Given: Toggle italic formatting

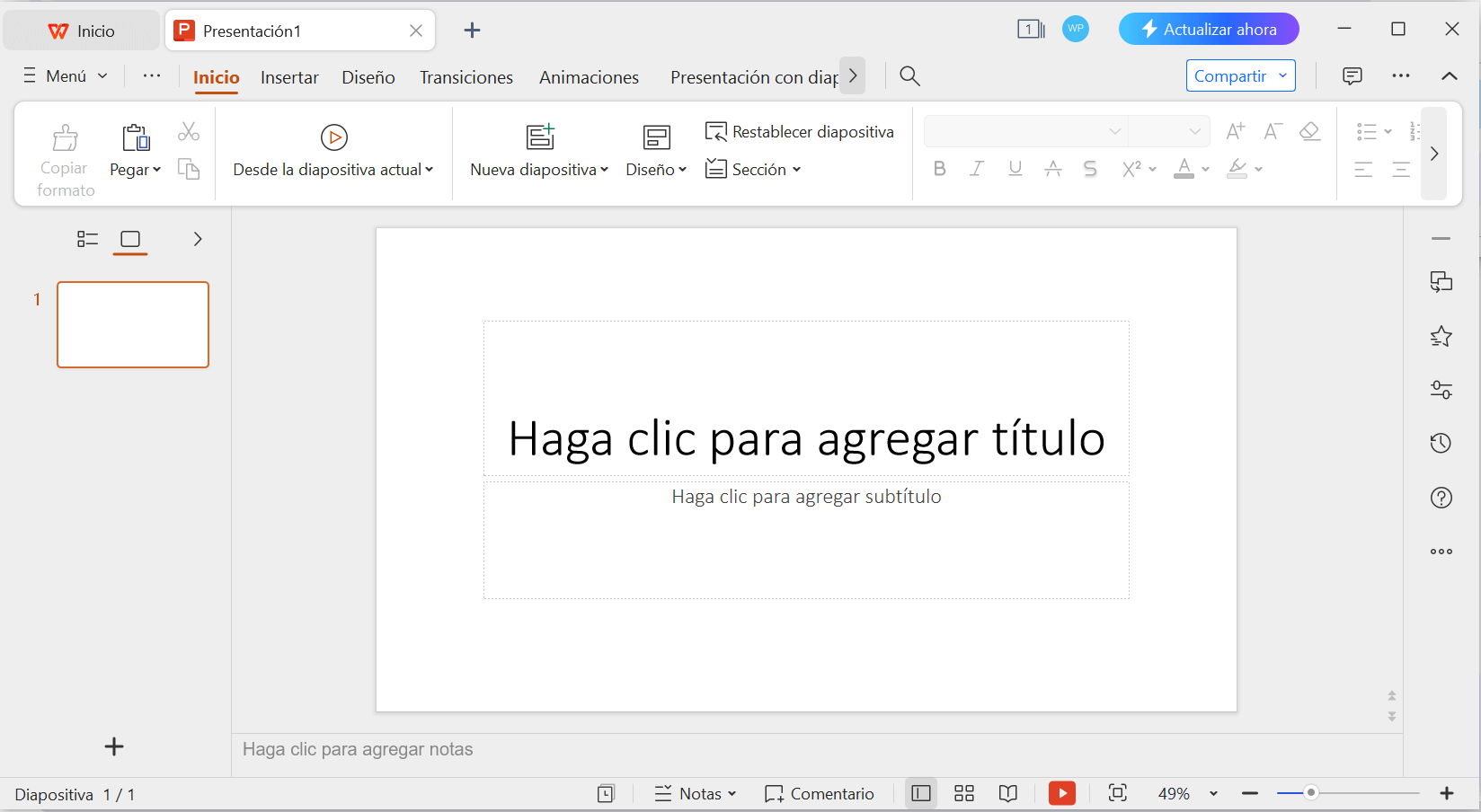Looking at the screenshot, I should click(977, 168).
